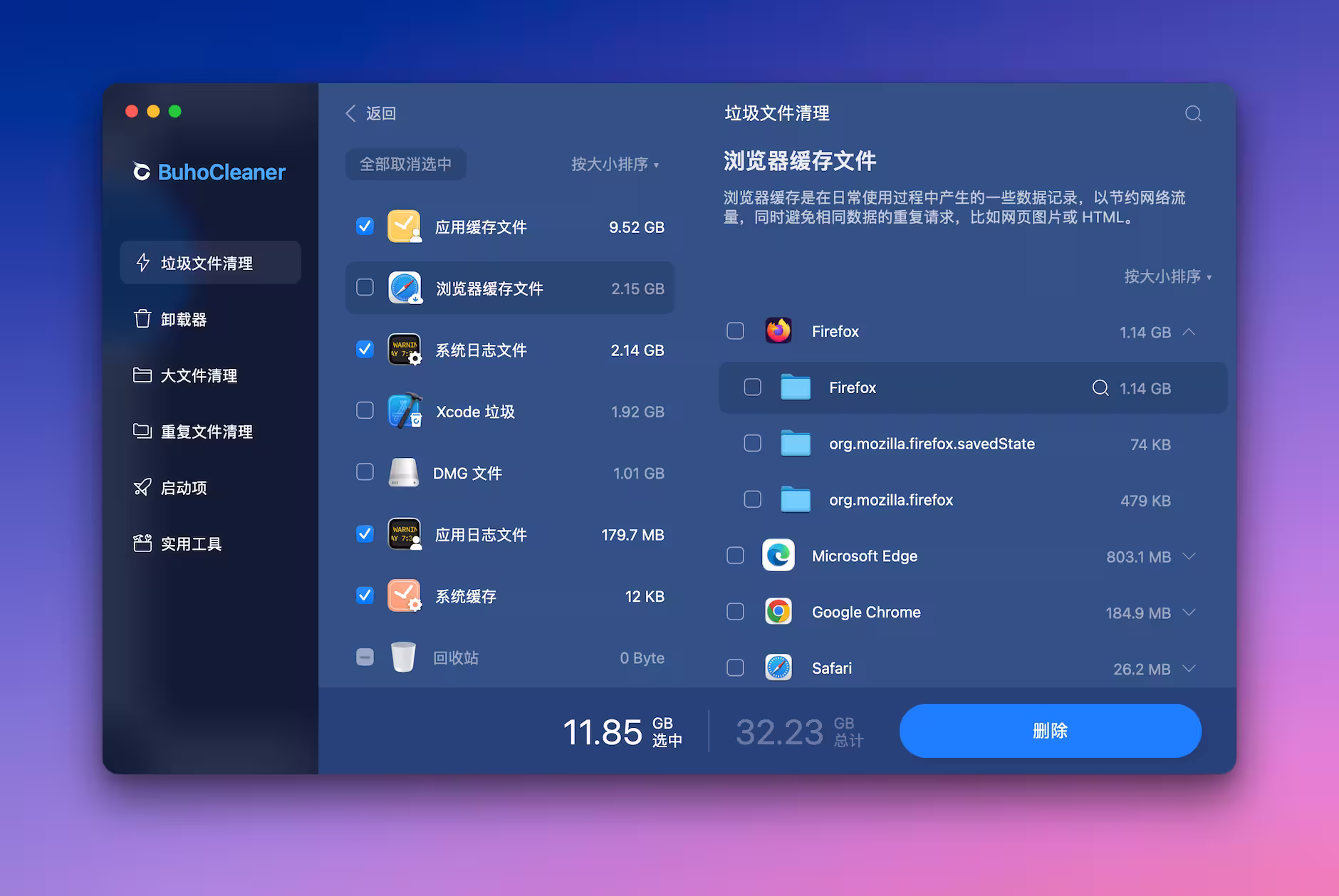
Task: Uncheck the 系统缓存 checkbox
Action: click(365, 595)
